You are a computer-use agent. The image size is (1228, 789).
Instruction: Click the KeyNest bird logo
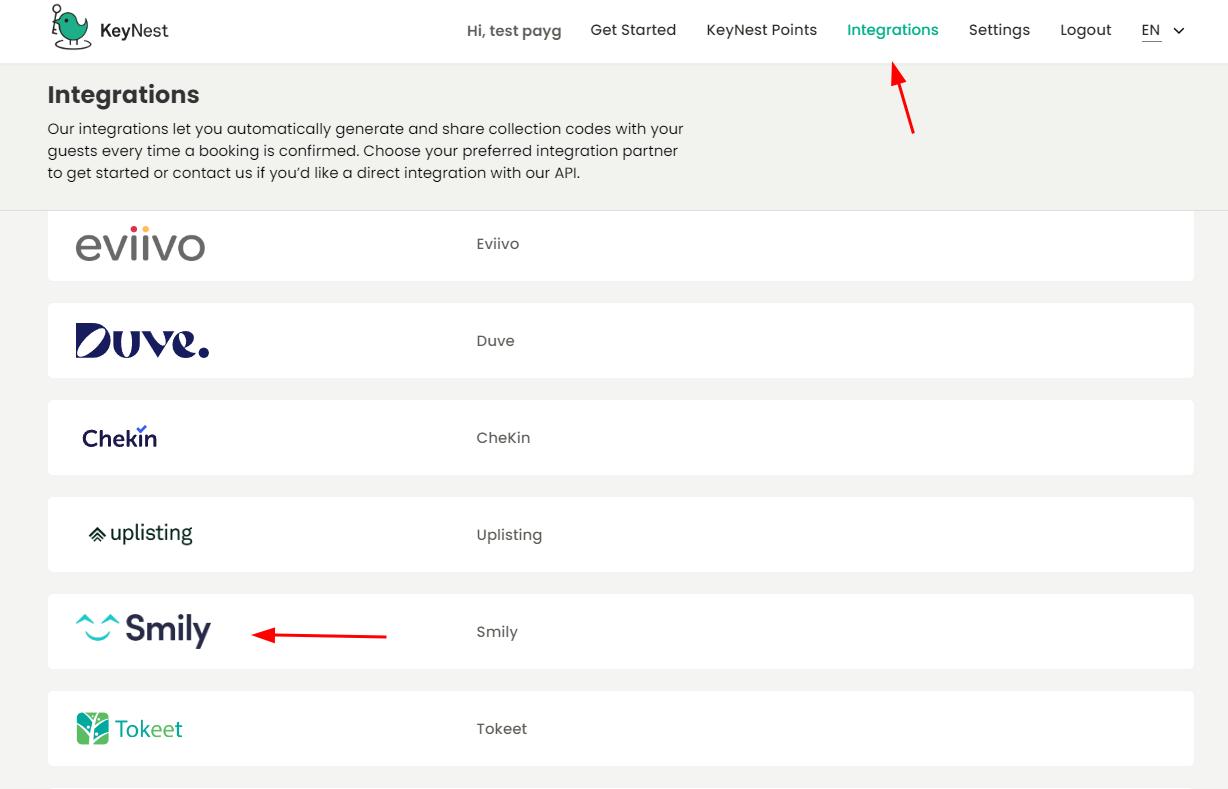pos(72,27)
